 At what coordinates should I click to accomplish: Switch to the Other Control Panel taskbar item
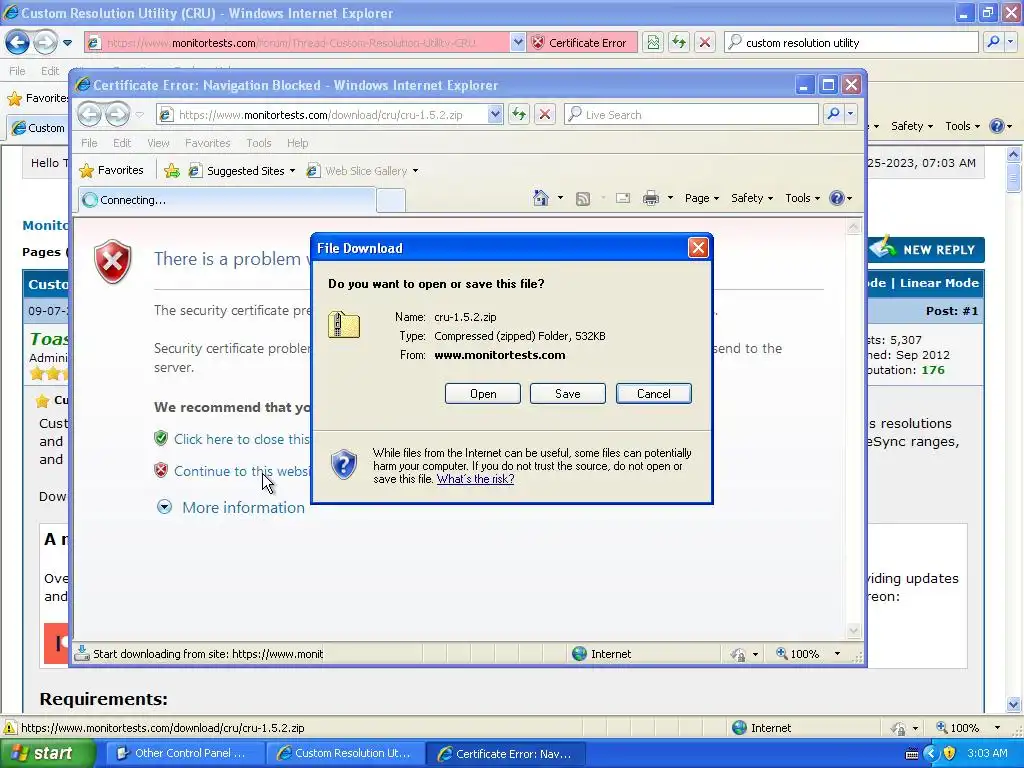pos(185,753)
